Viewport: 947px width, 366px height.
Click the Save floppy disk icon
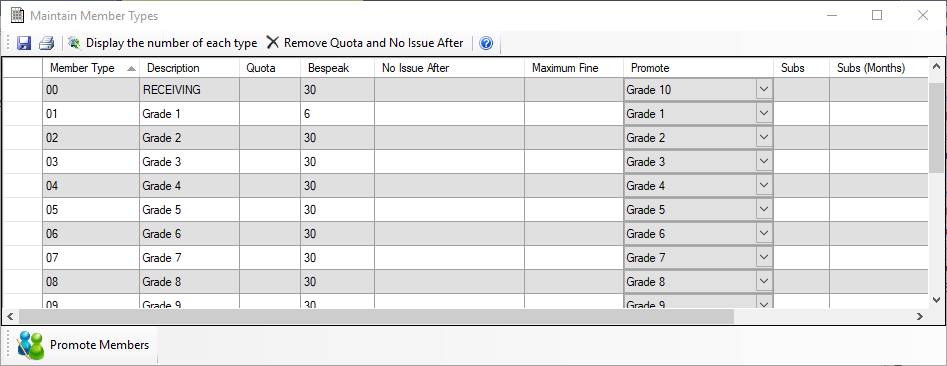pyautogui.click(x=24, y=43)
